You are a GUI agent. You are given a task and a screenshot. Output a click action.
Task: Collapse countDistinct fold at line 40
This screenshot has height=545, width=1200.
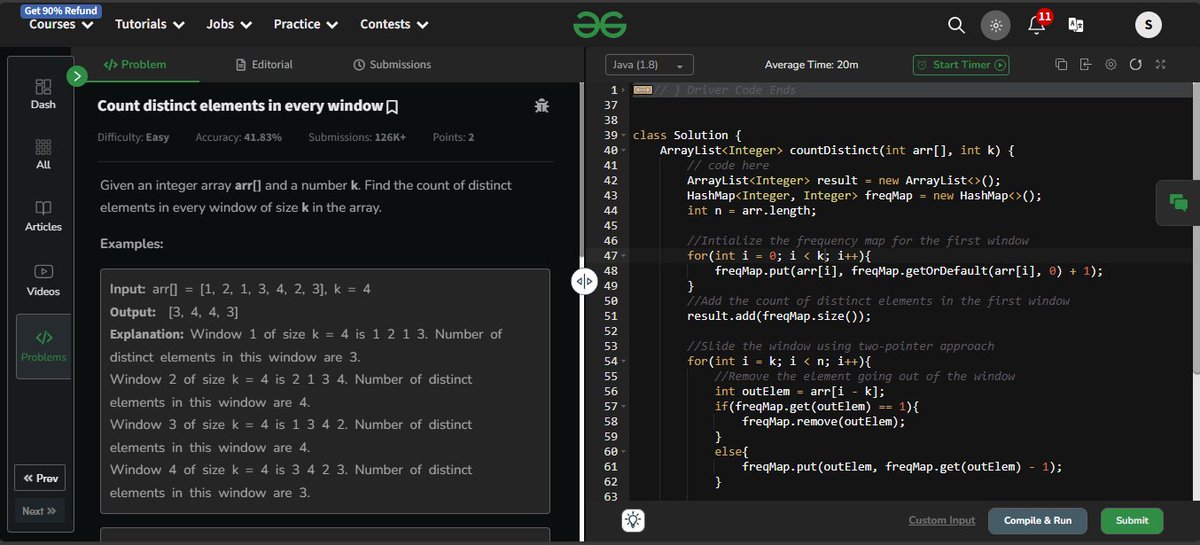point(624,150)
